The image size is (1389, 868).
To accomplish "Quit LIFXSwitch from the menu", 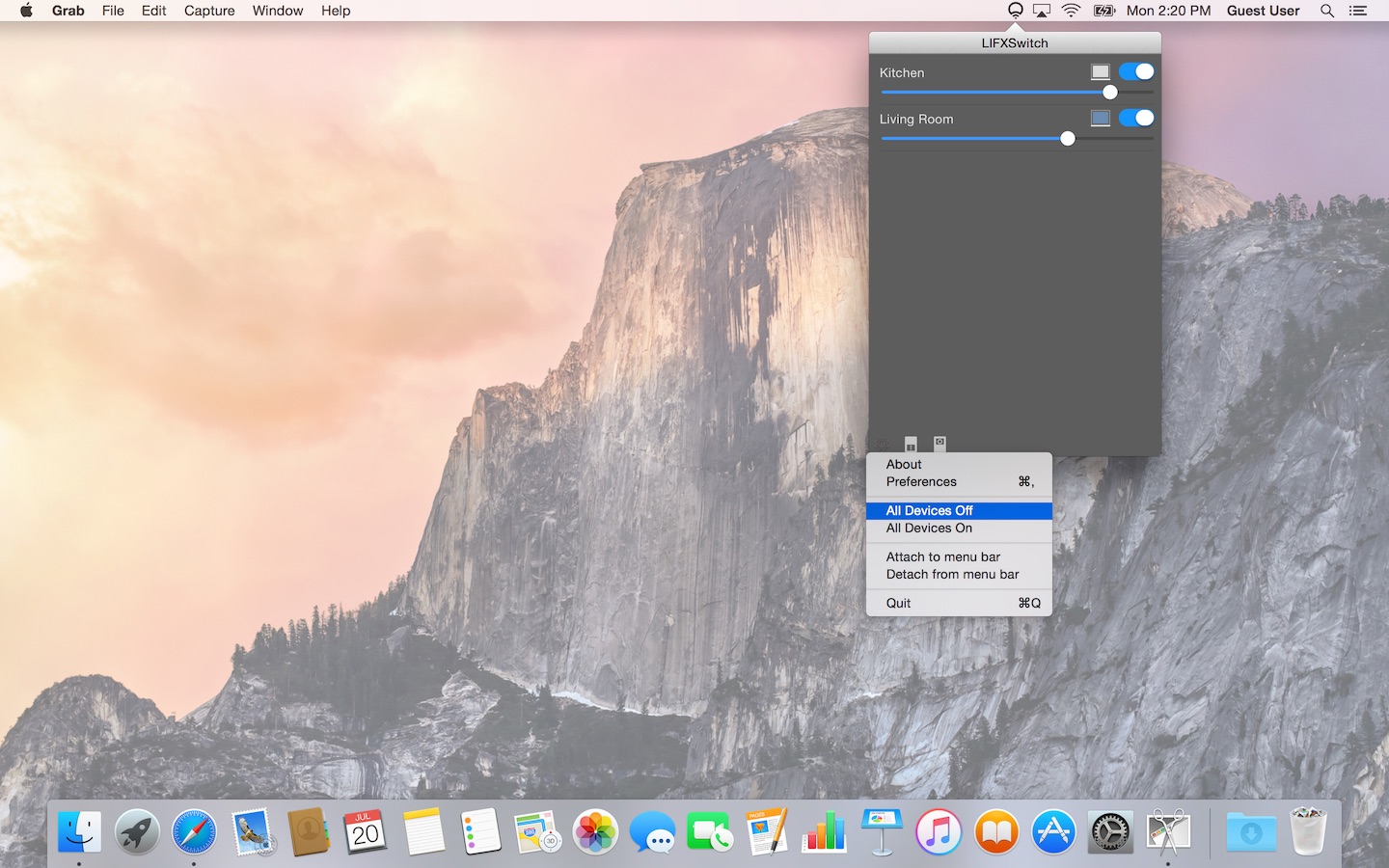I will point(959,603).
